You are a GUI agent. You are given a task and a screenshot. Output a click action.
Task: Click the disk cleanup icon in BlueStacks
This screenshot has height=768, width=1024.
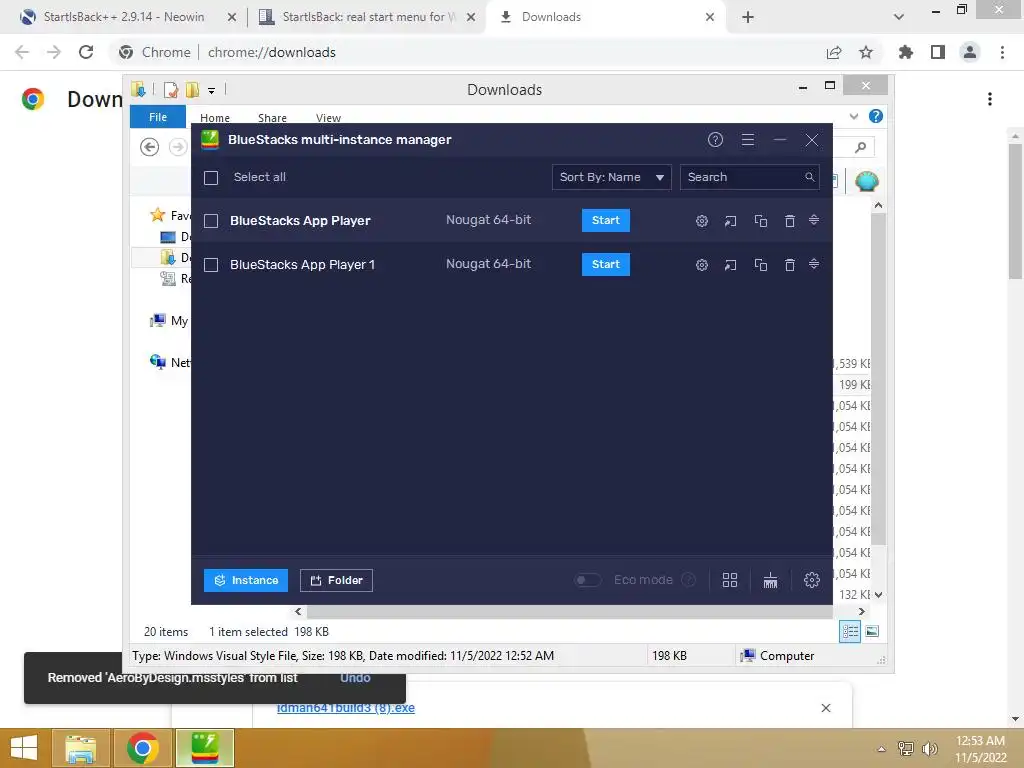[x=771, y=580]
